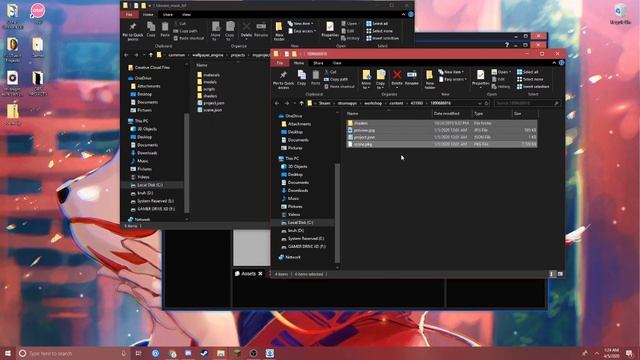Select scripts folder in back Explorer window

tap(206, 89)
